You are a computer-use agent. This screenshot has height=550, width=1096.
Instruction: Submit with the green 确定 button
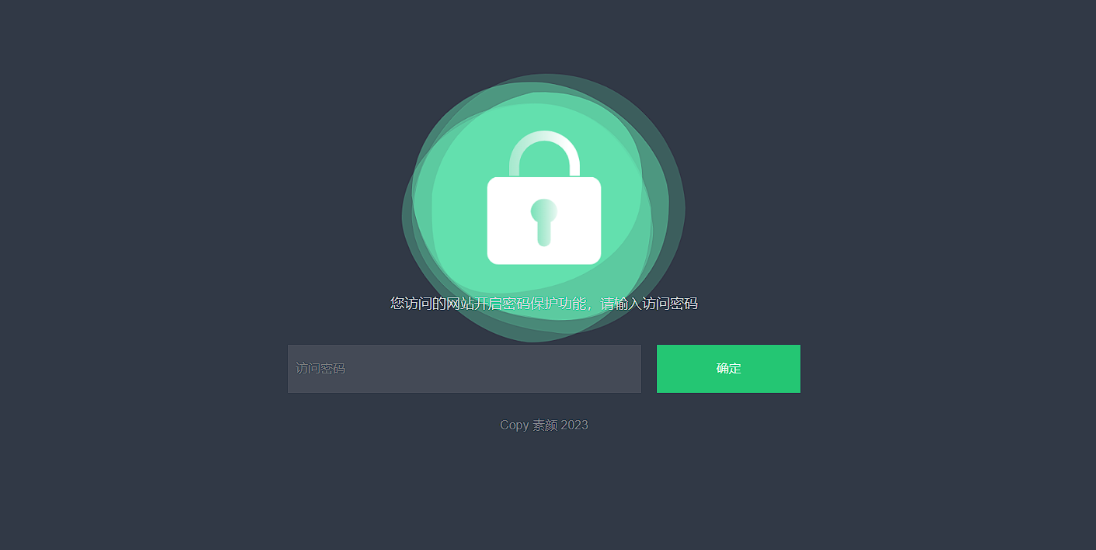tap(728, 368)
